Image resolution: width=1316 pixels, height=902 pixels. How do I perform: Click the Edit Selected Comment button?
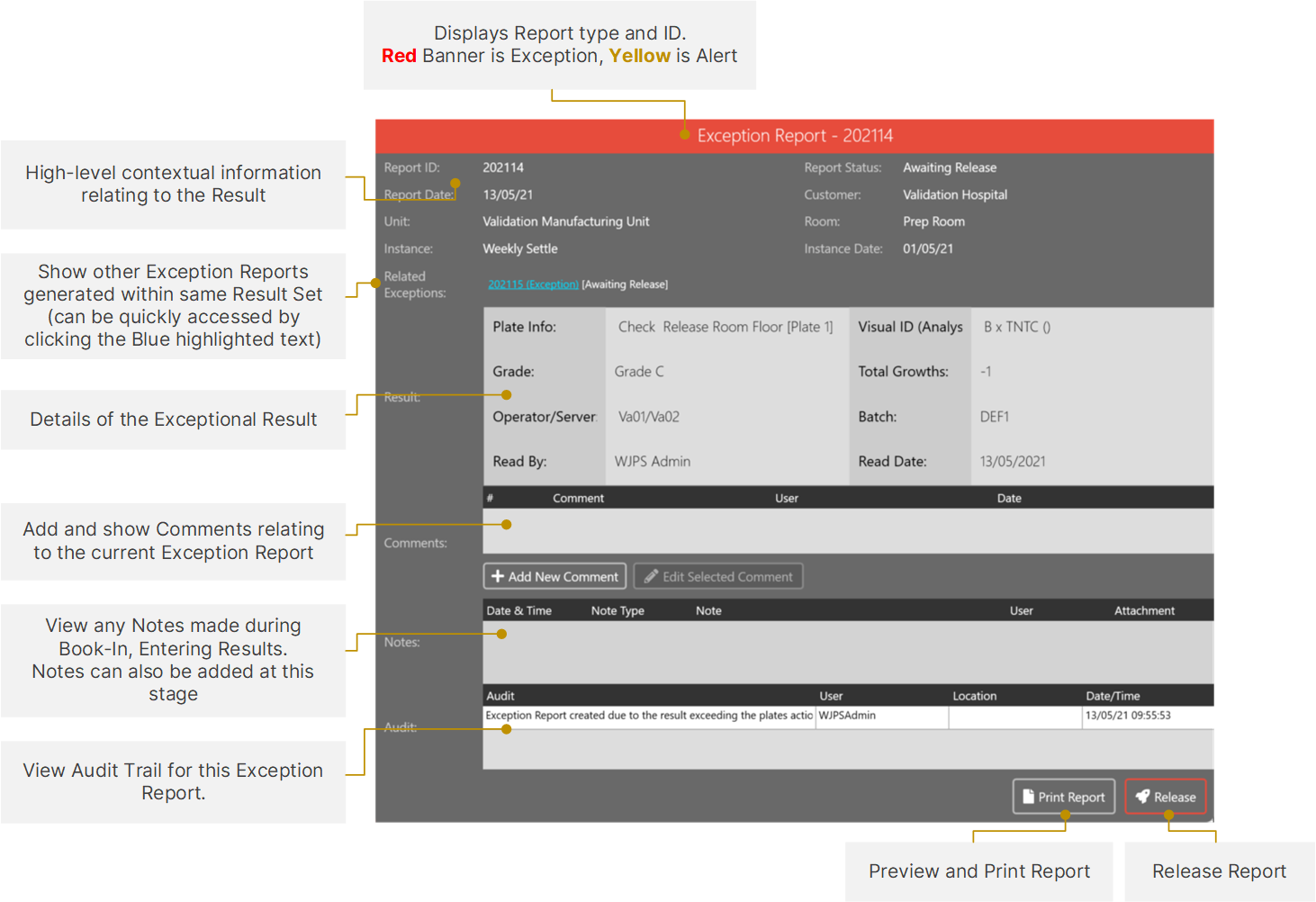pos(717,575)
